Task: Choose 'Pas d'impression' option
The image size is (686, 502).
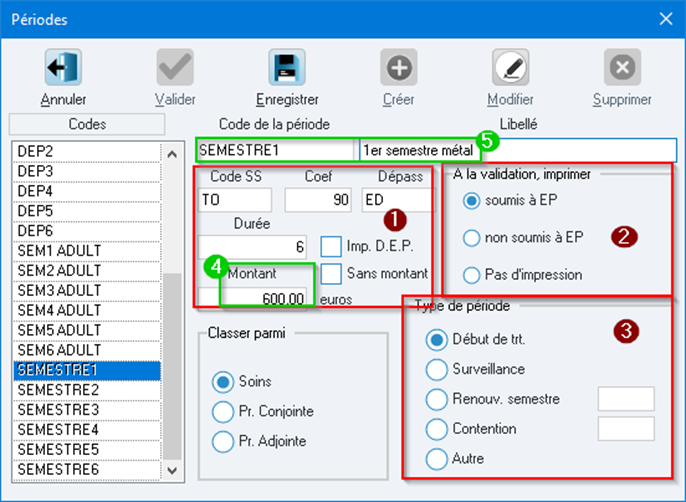Action: [472, 275]
